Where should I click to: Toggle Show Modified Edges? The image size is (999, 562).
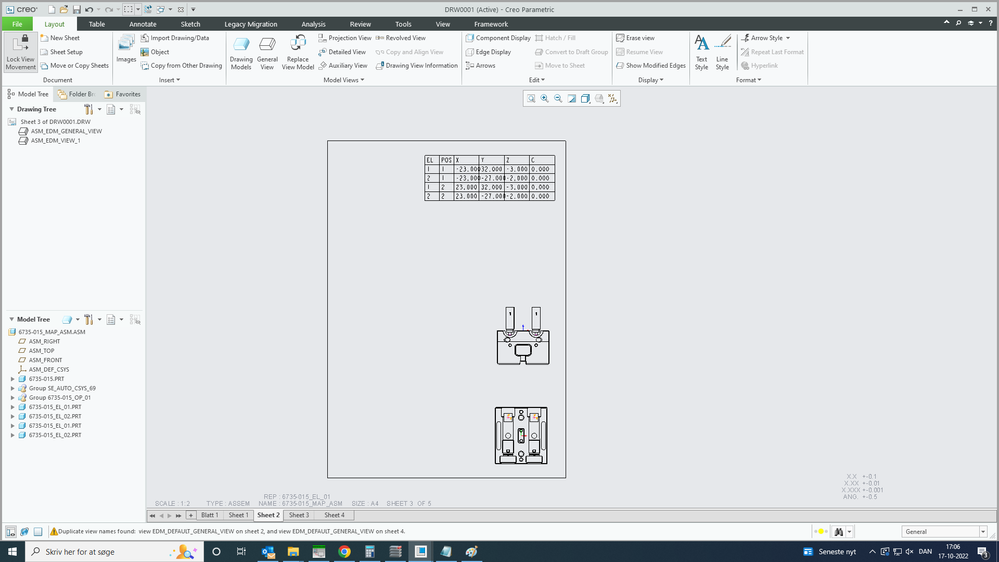(650, 66)
